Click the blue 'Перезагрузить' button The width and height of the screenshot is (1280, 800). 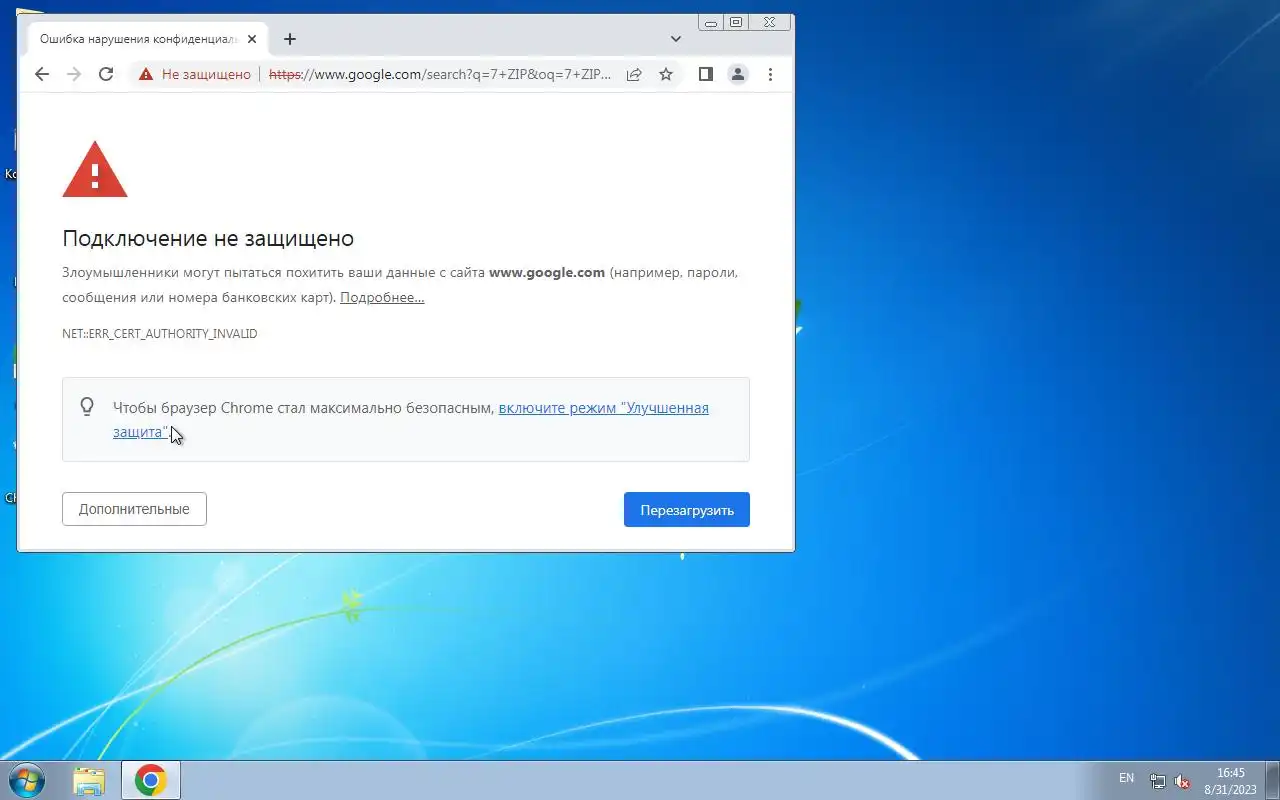tap(687, 509)
